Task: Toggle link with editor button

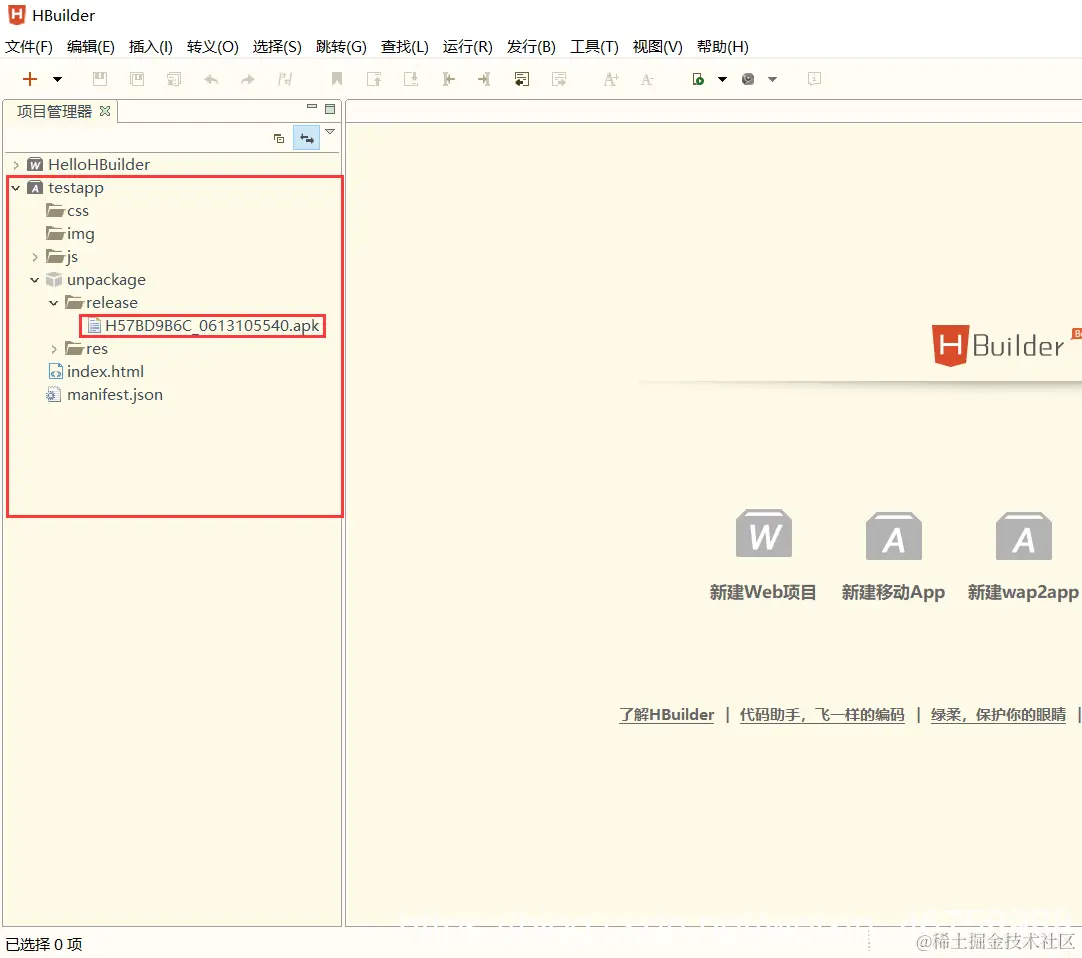Action: 306,139
